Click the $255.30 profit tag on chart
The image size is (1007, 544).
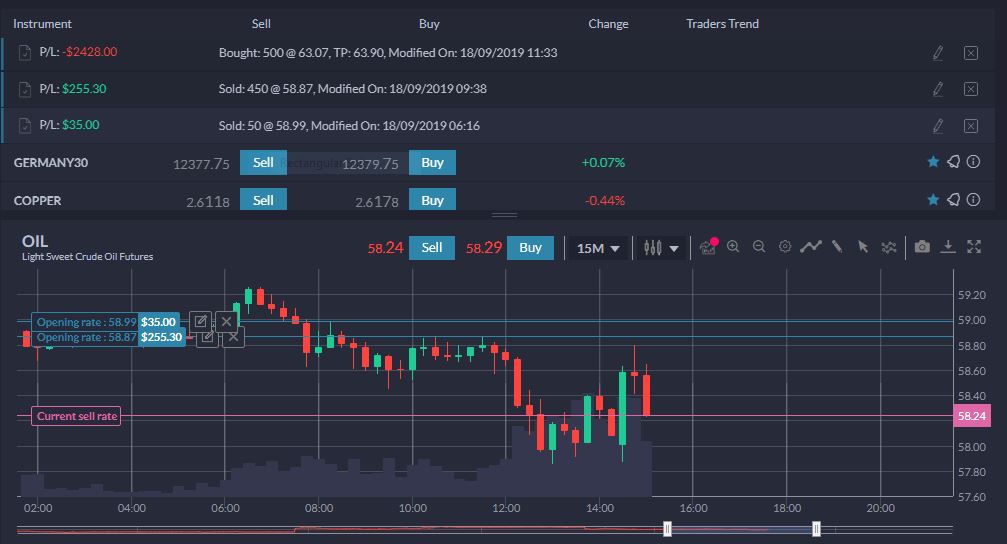point(161,337)
